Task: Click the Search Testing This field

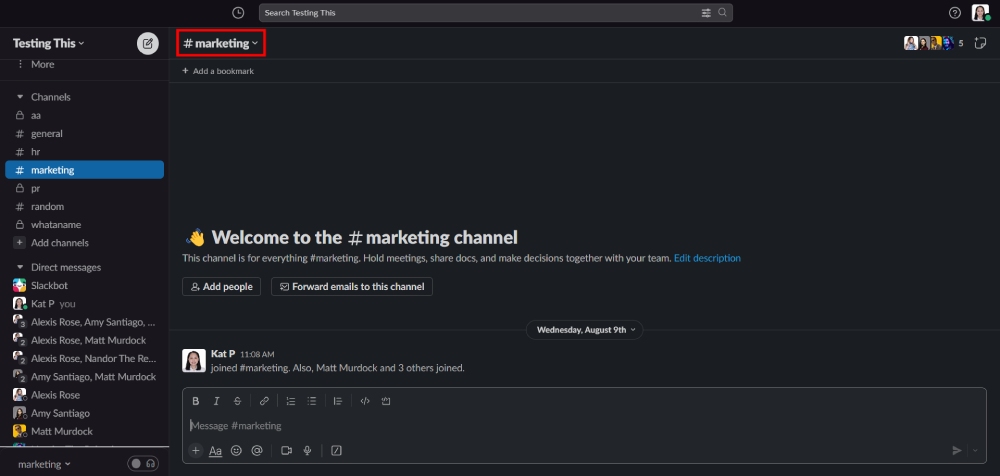Action: click(496, 13)
